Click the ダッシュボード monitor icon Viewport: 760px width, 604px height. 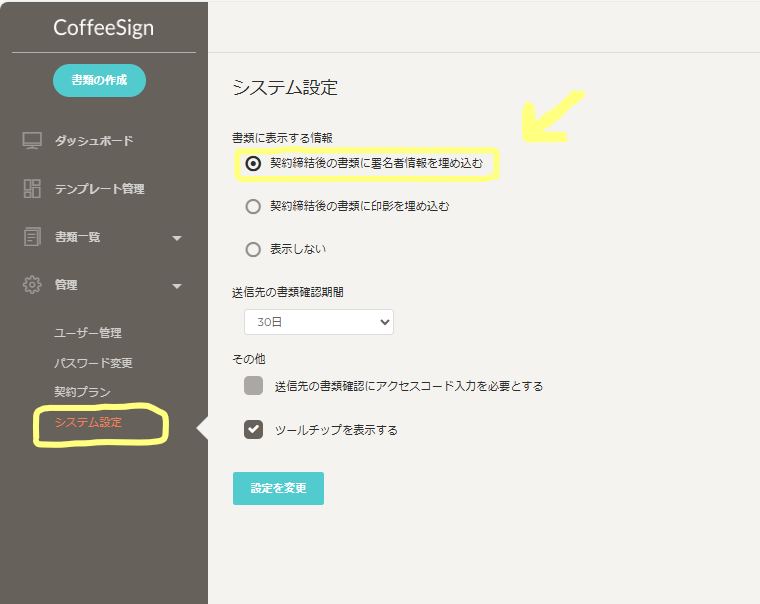[x=32, y=141]
